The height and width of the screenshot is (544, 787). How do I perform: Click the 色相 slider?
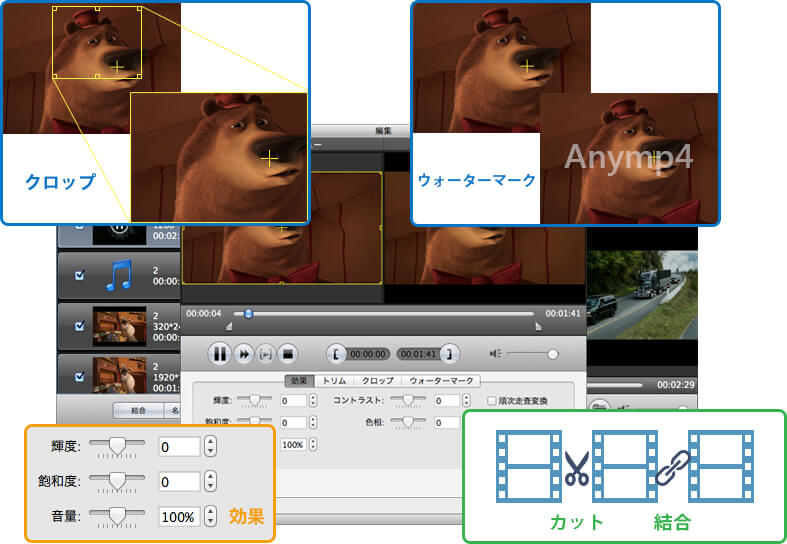pyautogui.click(x=408, y=422)
